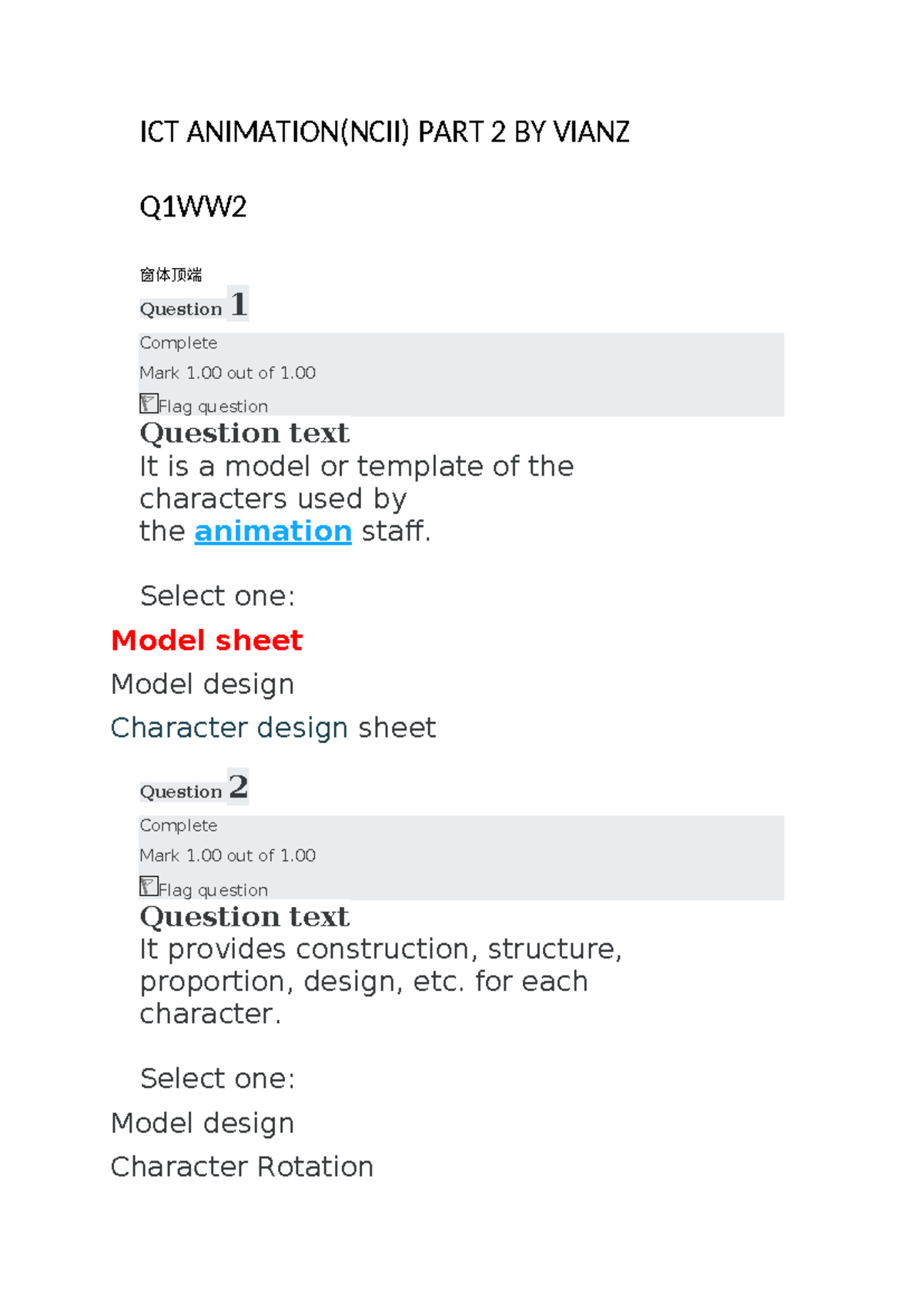Click the Question text heading of Question 1
This screenshot has height=1306, width=924.
tap(244, 433)
